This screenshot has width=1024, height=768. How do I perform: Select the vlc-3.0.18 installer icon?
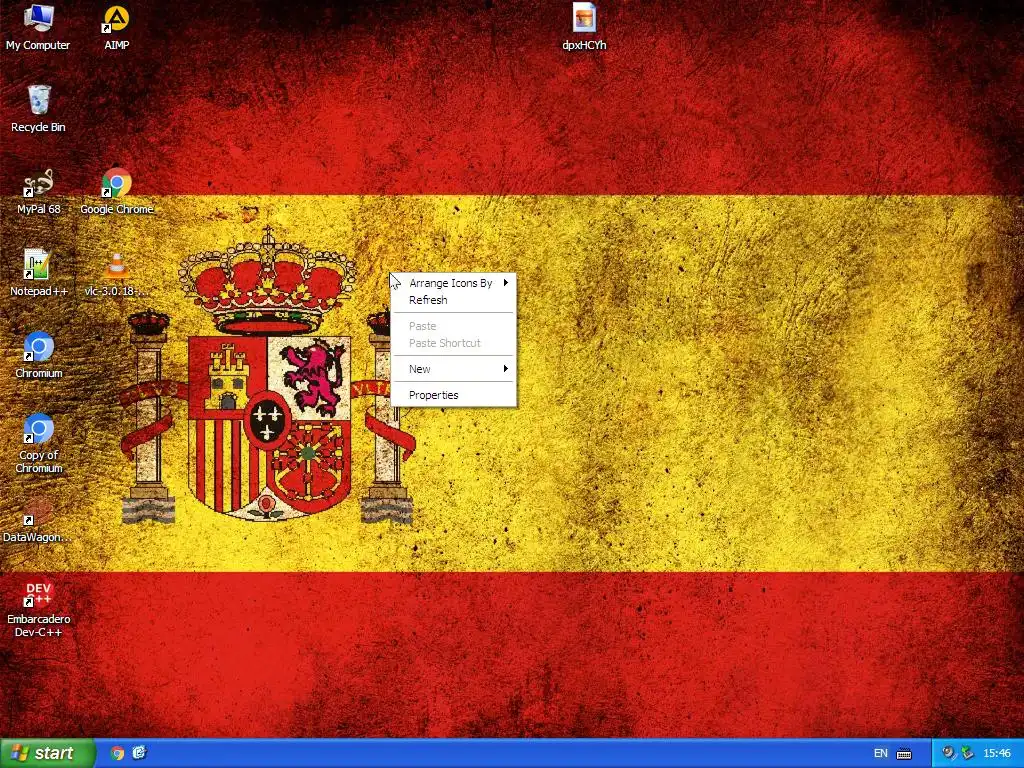pos(116,273)
